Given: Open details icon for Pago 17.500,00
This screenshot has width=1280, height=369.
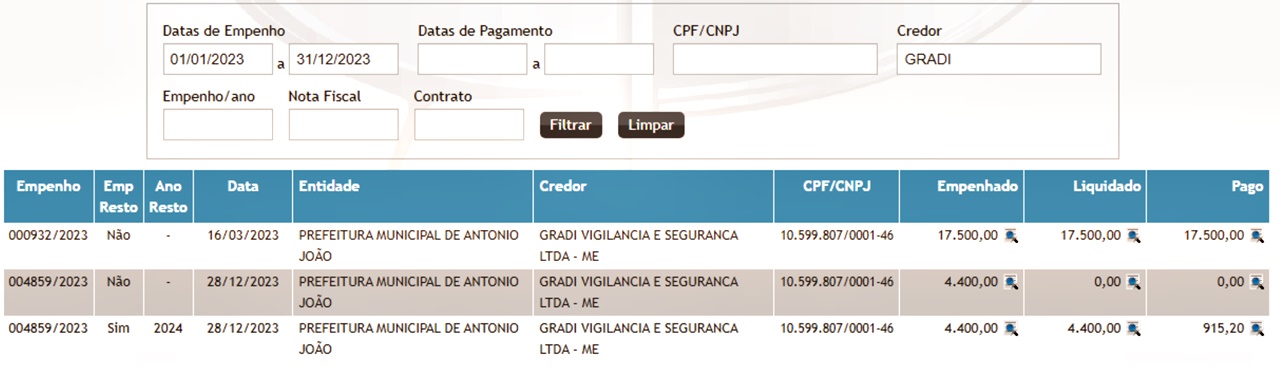Looking at the screenshot, I should tap(1257, 236).
